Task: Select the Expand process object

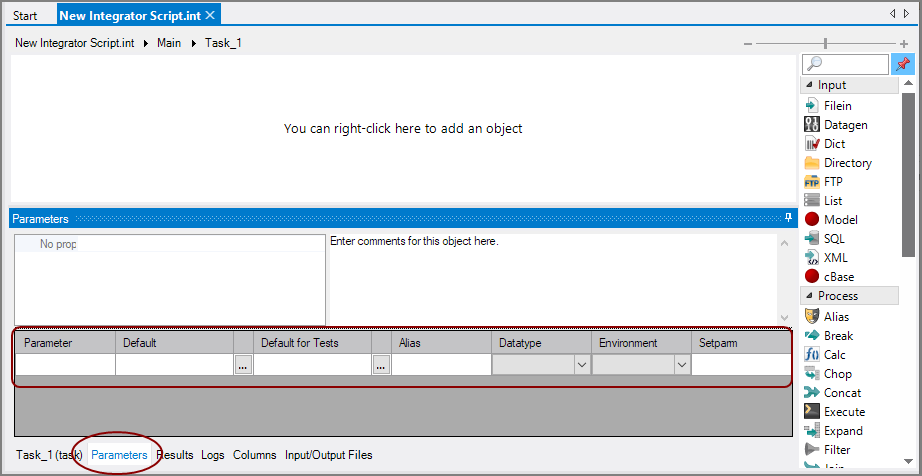Action: point(833,431)
